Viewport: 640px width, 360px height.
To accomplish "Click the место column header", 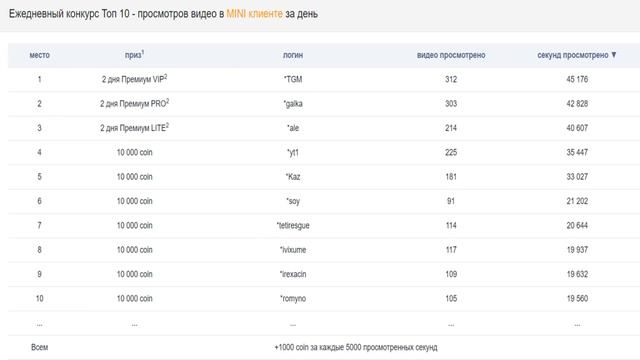I will (40, 55).
